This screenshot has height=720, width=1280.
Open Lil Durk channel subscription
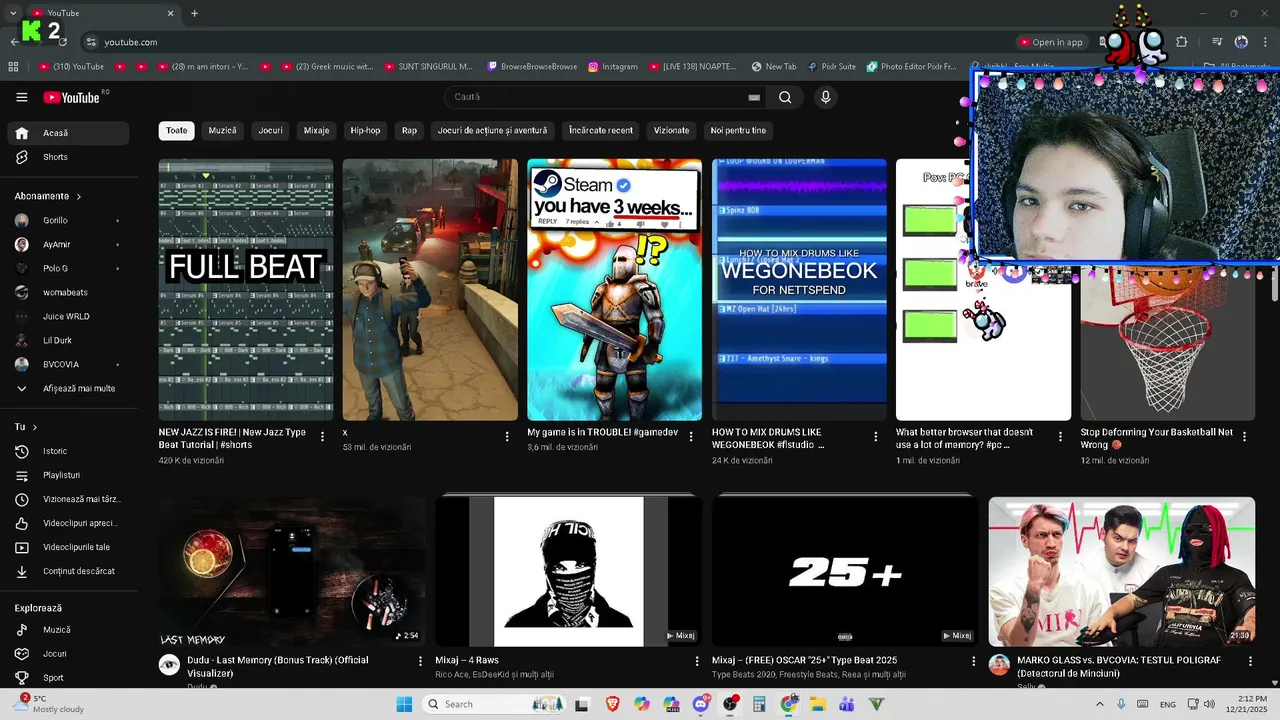(x=68, y=340)
